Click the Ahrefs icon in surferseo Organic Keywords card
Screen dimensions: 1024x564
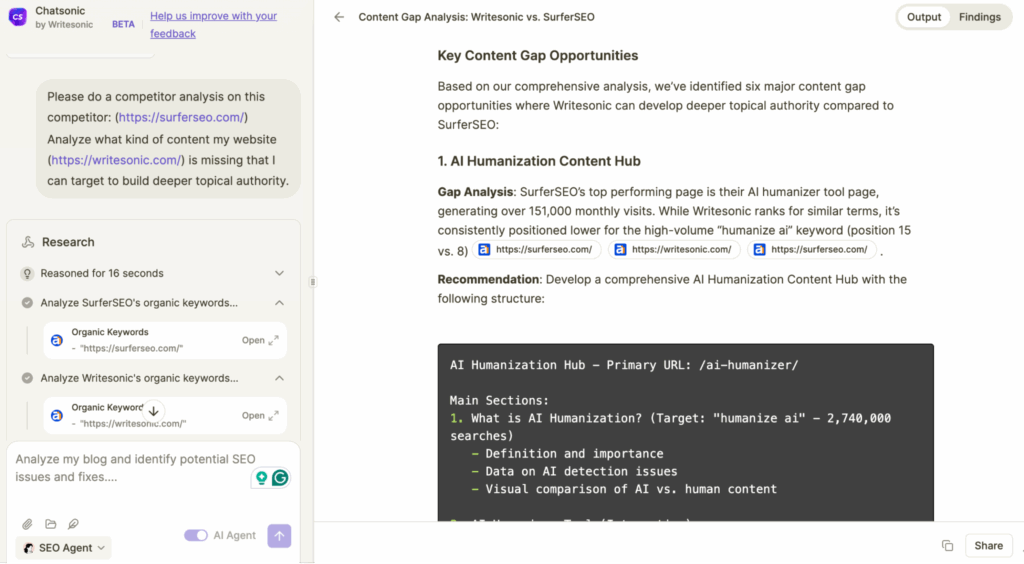click(57, 340)
